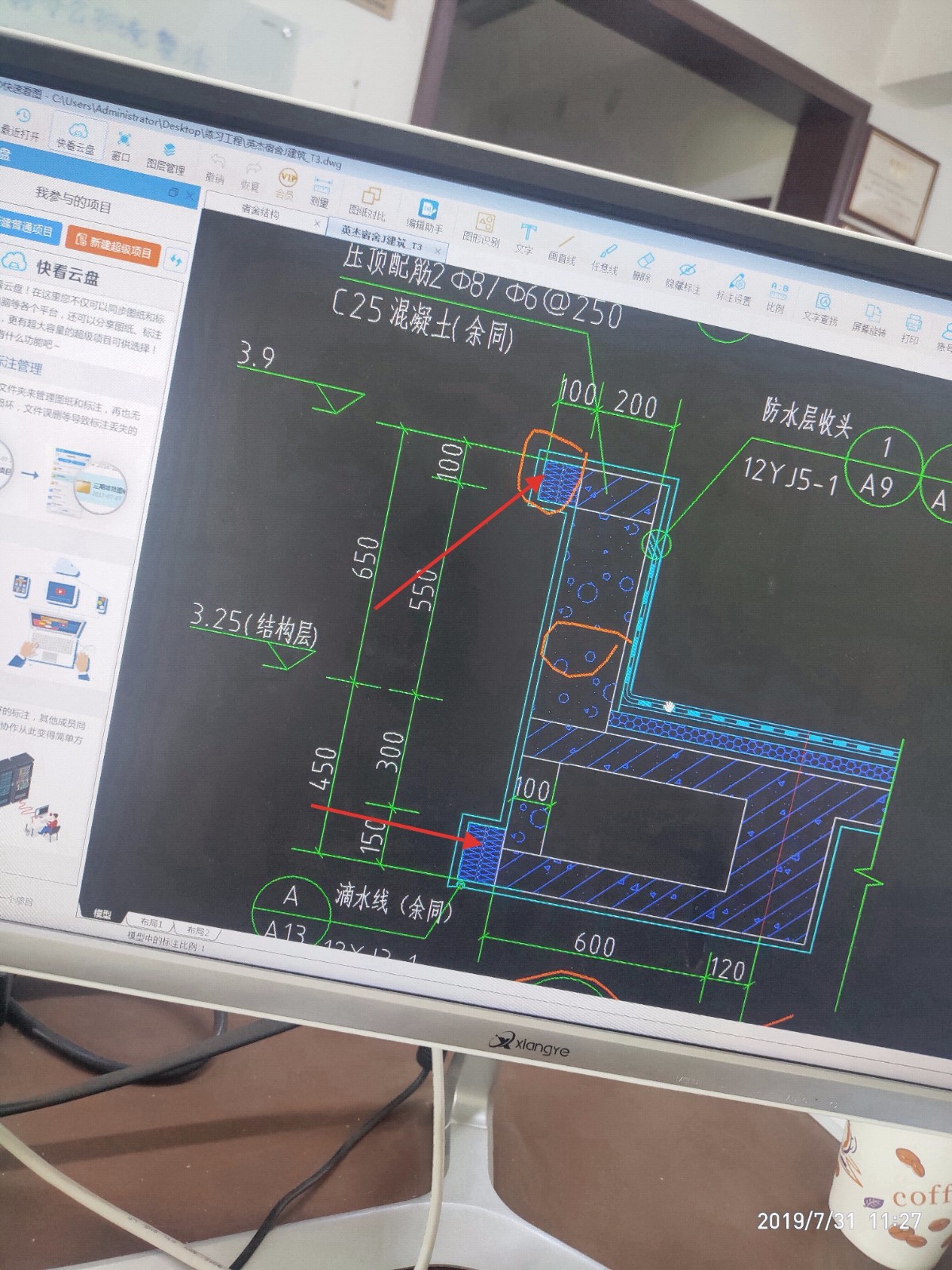Select the 图形识别 shape recognition tool
The width and height of the screenshot is (952, 1270).
pos(482,229)
